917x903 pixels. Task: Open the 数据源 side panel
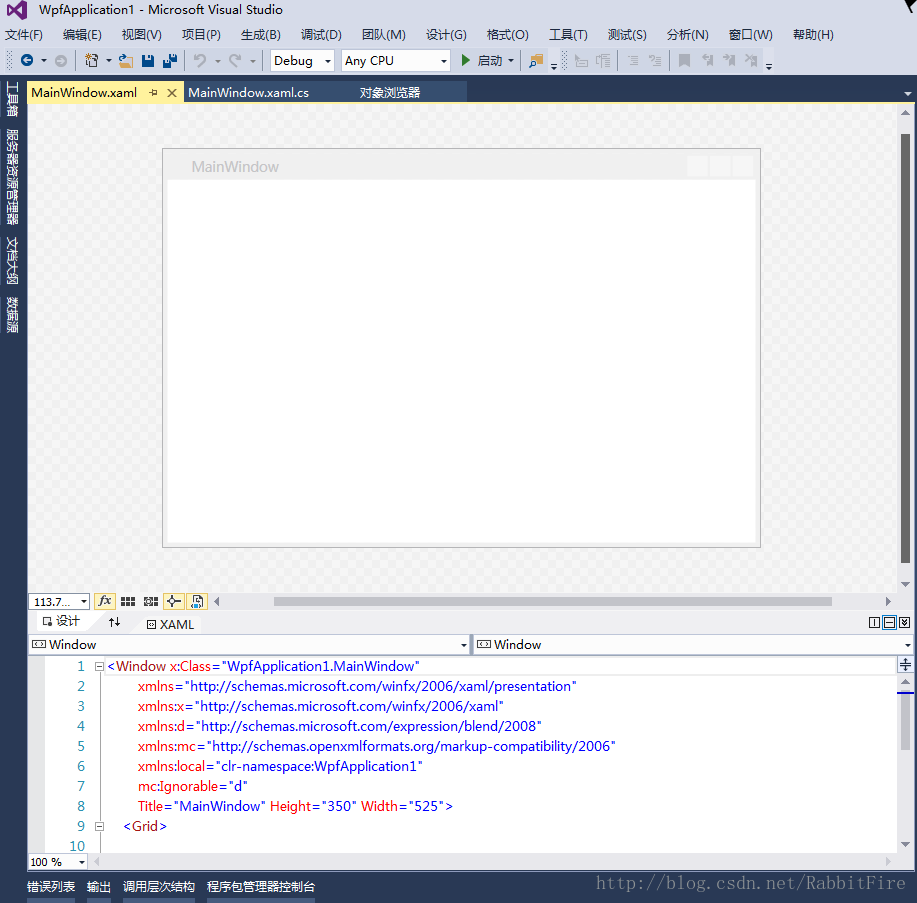tap(12, 315)
